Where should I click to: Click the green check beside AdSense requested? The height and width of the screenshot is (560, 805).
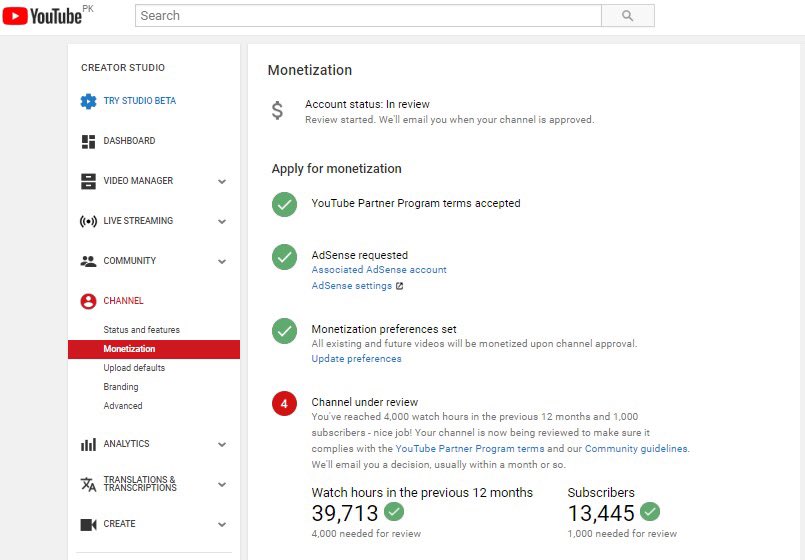pos(284,257)
